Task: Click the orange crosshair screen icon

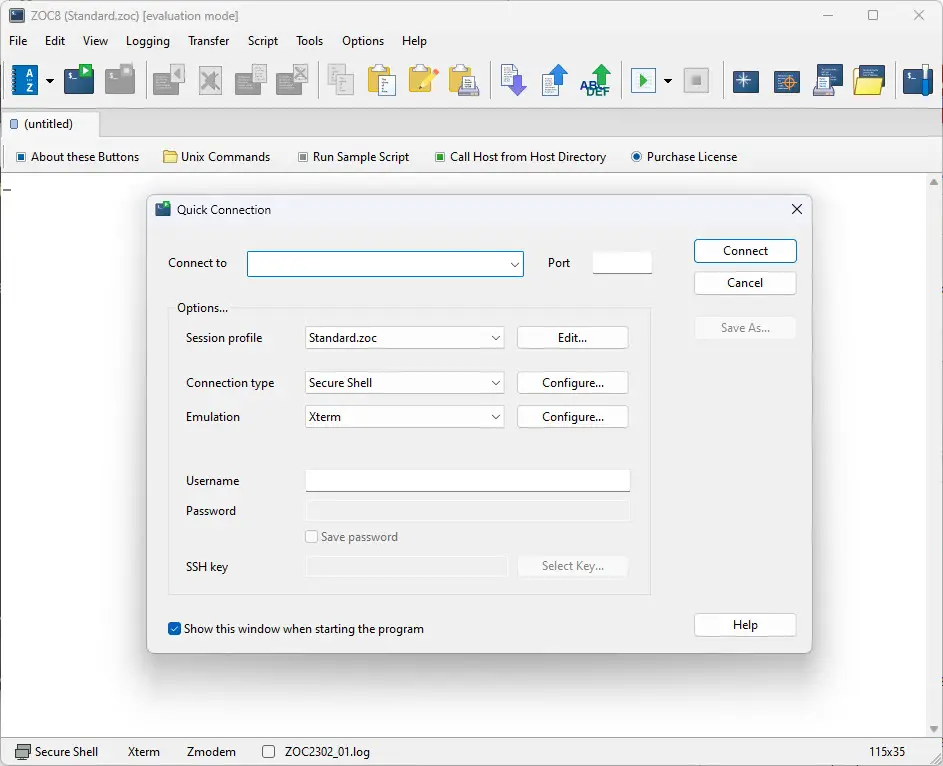Action: (787, 81)
